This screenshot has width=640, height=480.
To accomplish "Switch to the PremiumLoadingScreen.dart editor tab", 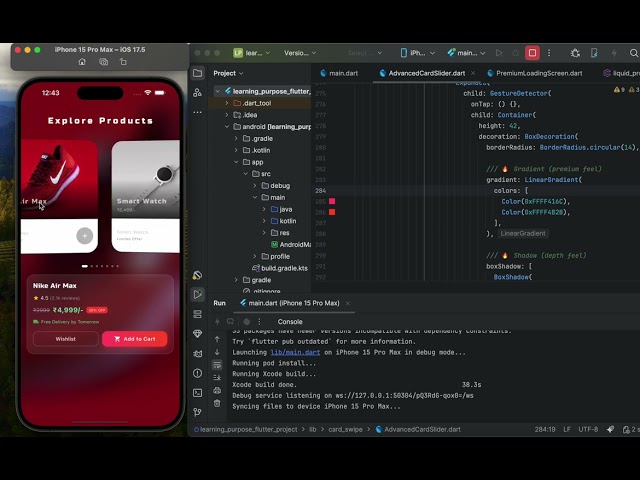I will click(535, 73).
